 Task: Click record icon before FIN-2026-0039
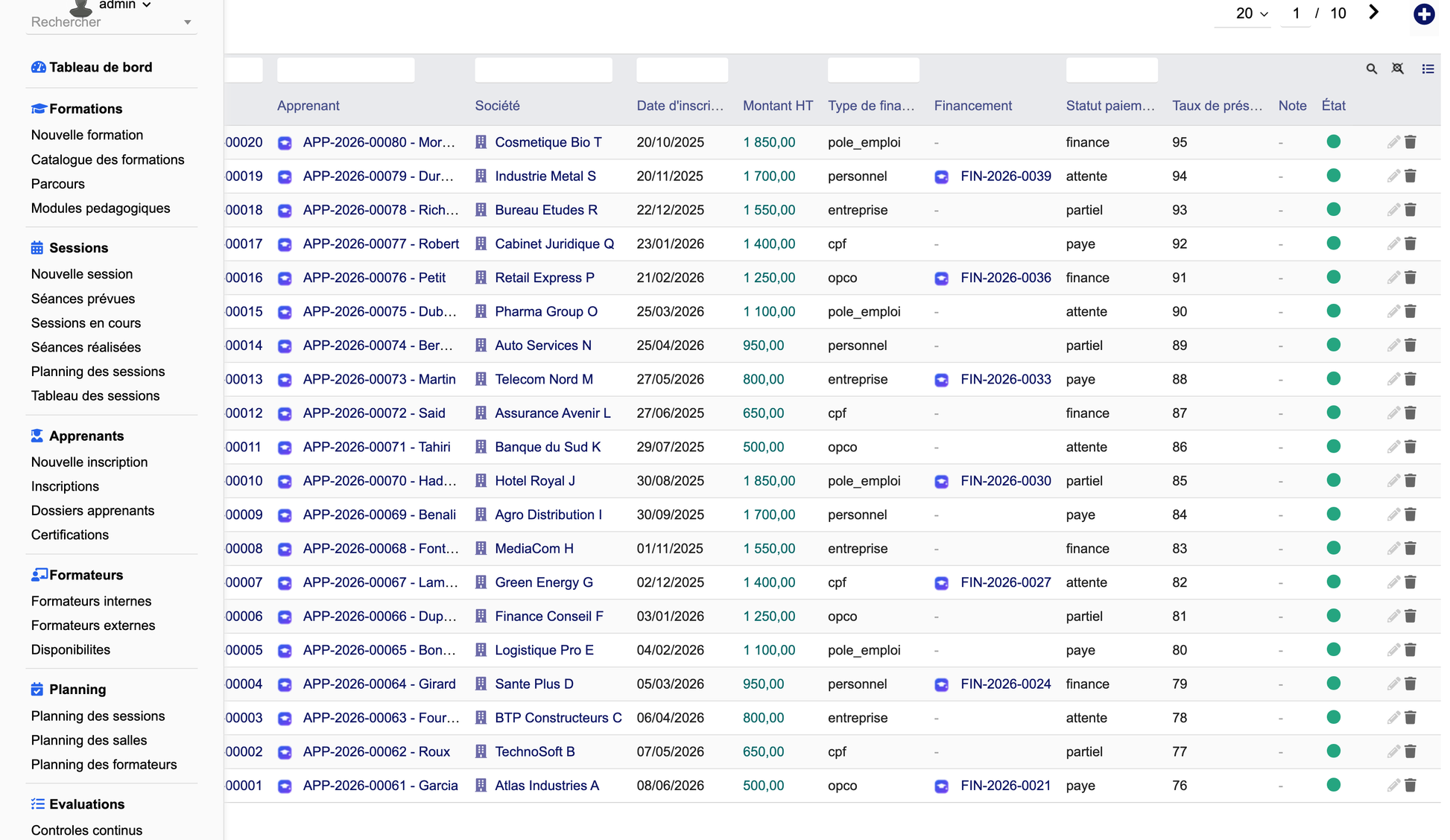click(942, 176)
